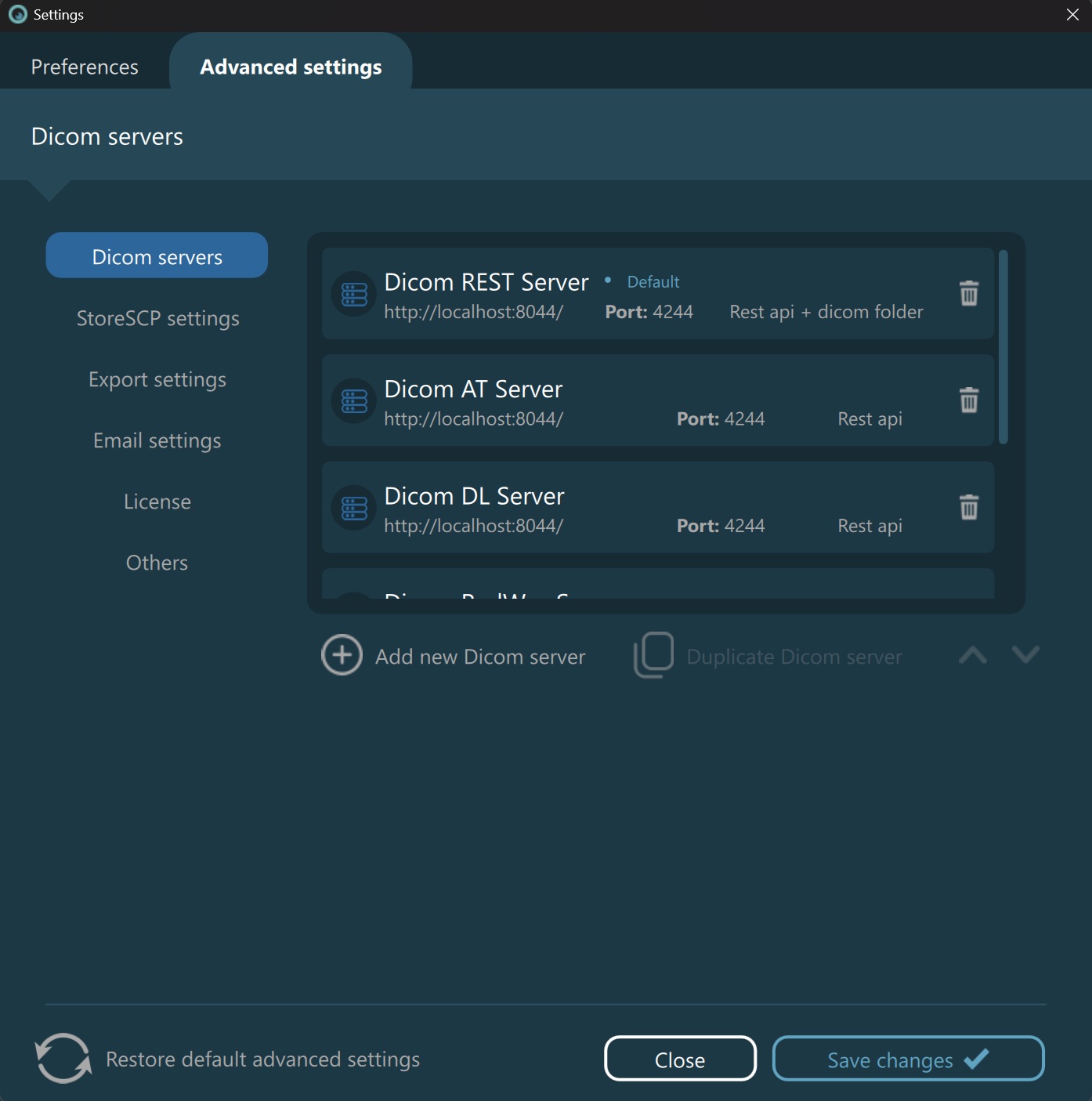
Task: Click the Dicom AT Server database icon
Action: [354, 401]
